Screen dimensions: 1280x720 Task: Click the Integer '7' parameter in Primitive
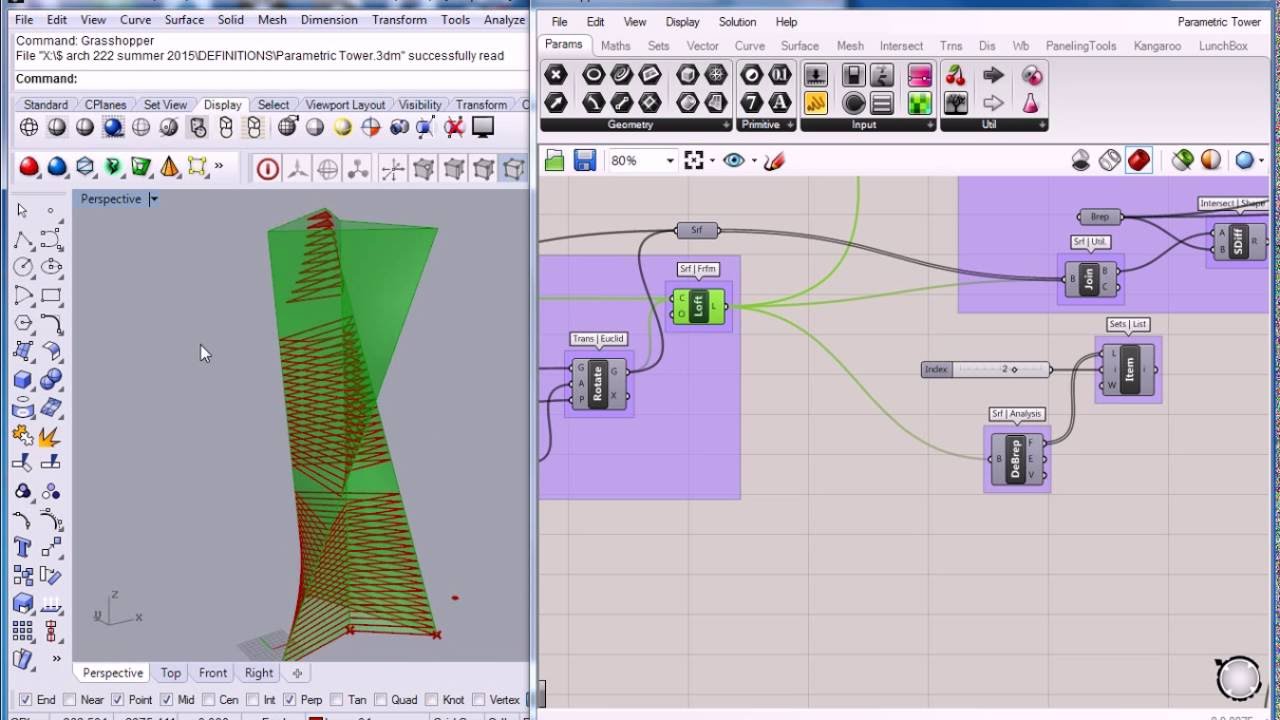click(x=752, y=103)
